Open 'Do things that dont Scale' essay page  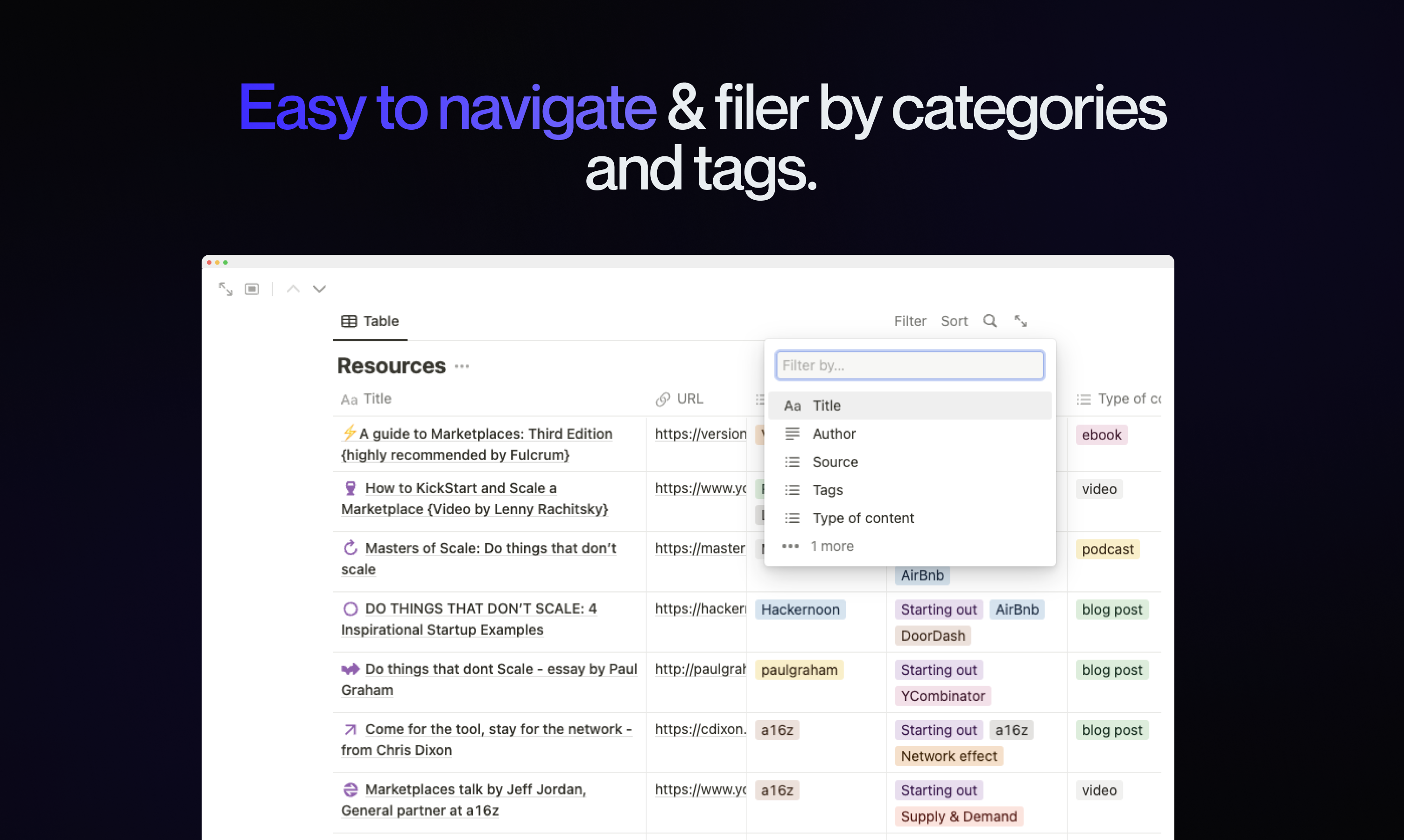pyautogui.click(x=500, y=669)
